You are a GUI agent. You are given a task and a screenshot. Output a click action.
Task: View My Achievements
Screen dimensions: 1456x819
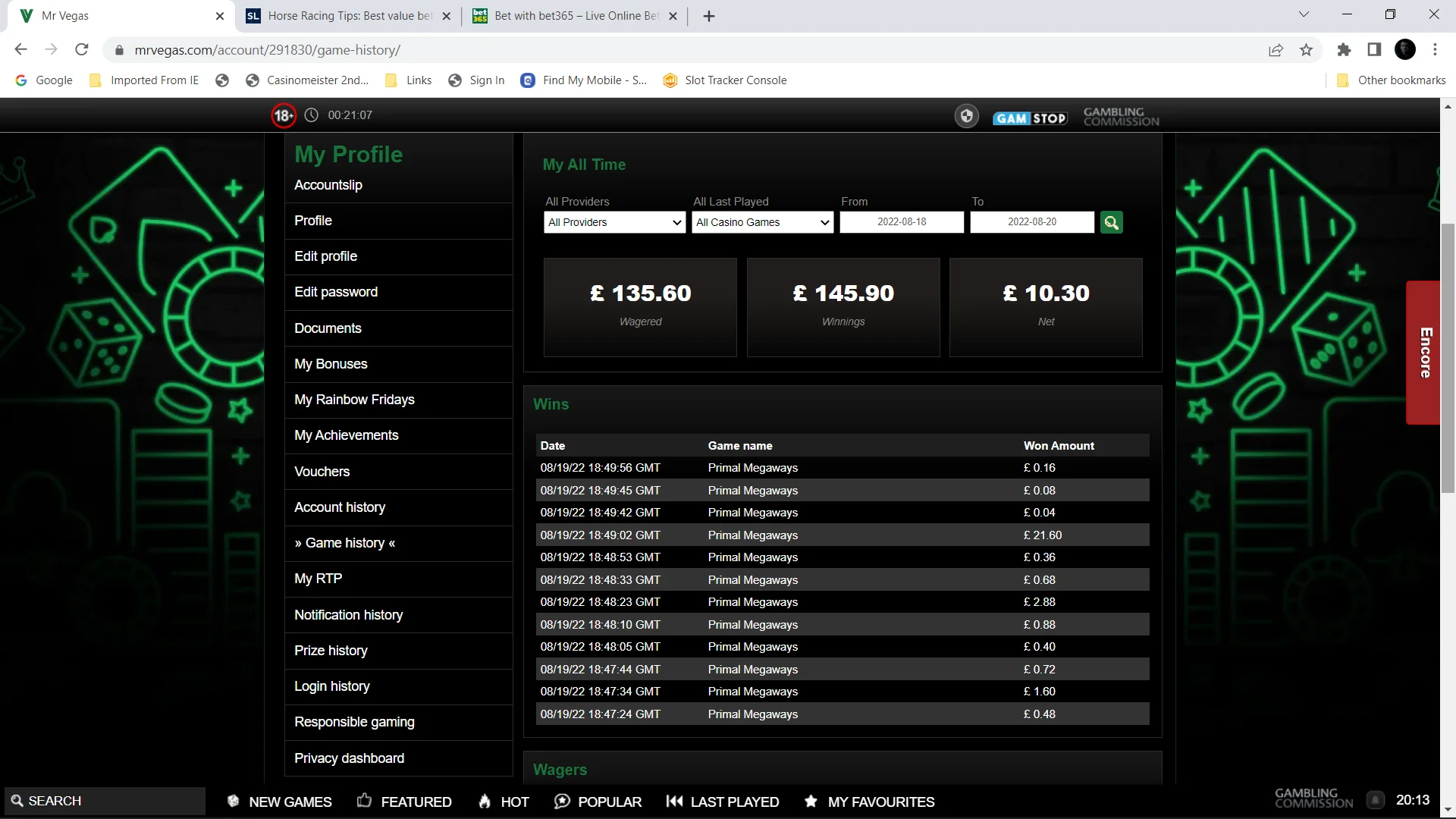click(x=347, y=435)
